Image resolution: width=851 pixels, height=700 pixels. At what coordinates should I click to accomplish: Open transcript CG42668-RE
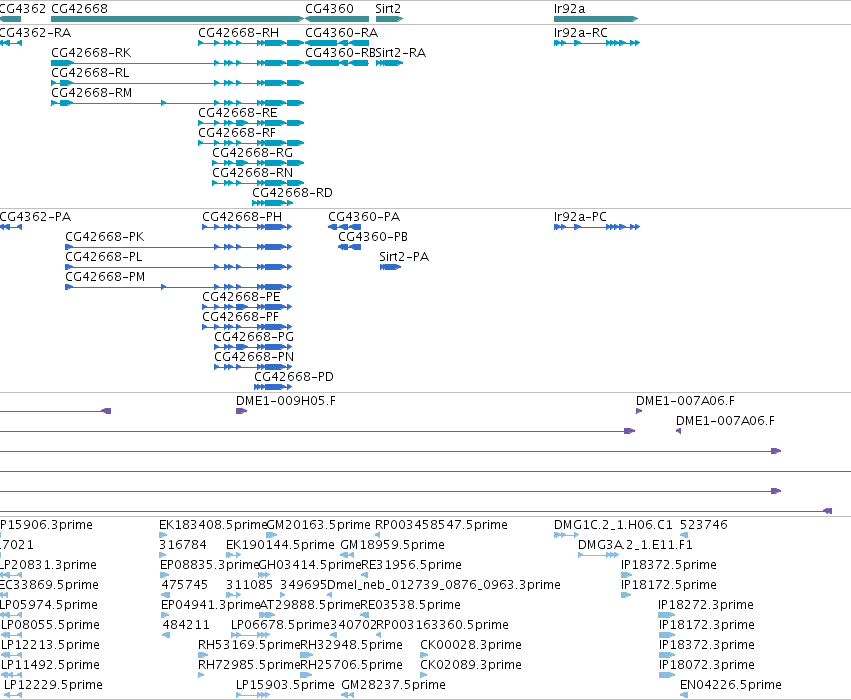238,113
